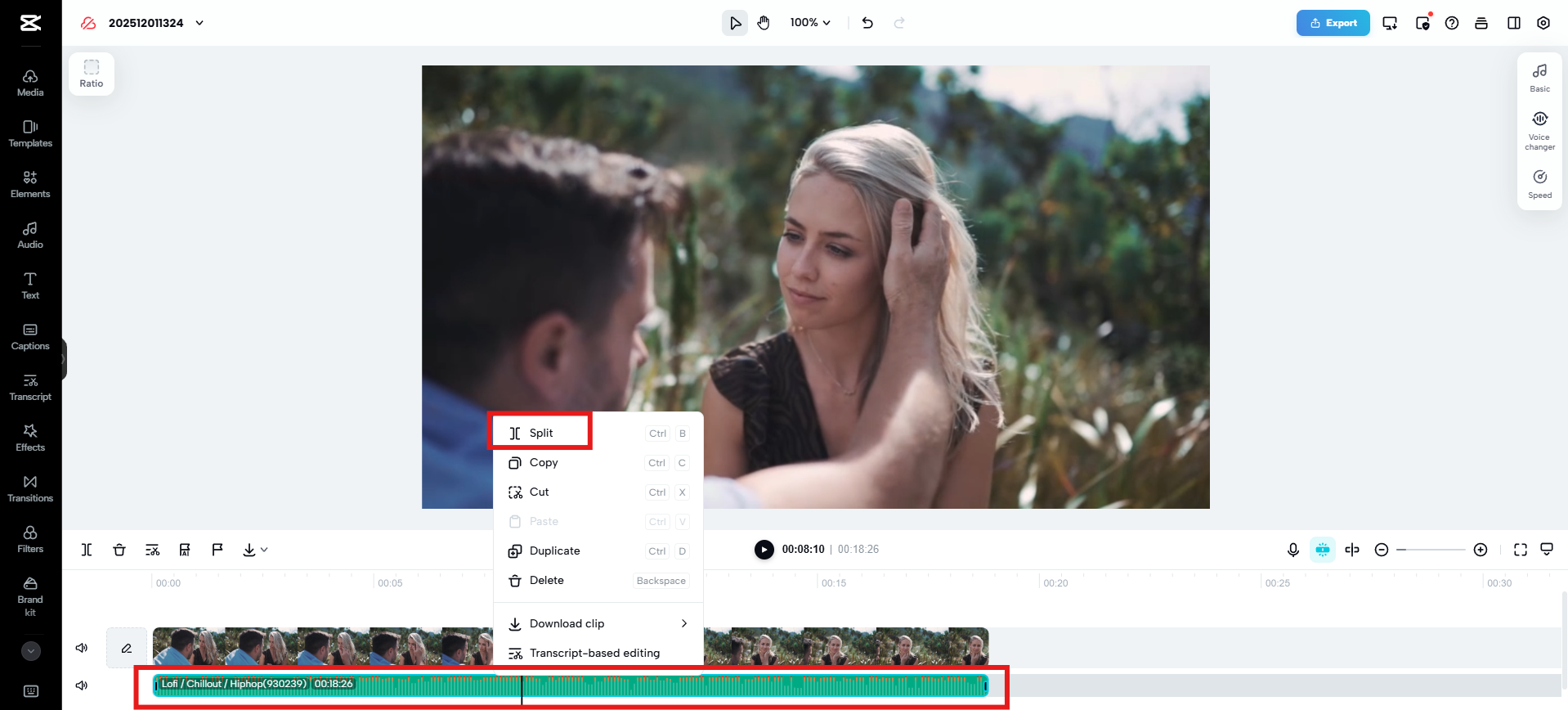Choose Transcript-based editing from context menu

click(598, 653)
